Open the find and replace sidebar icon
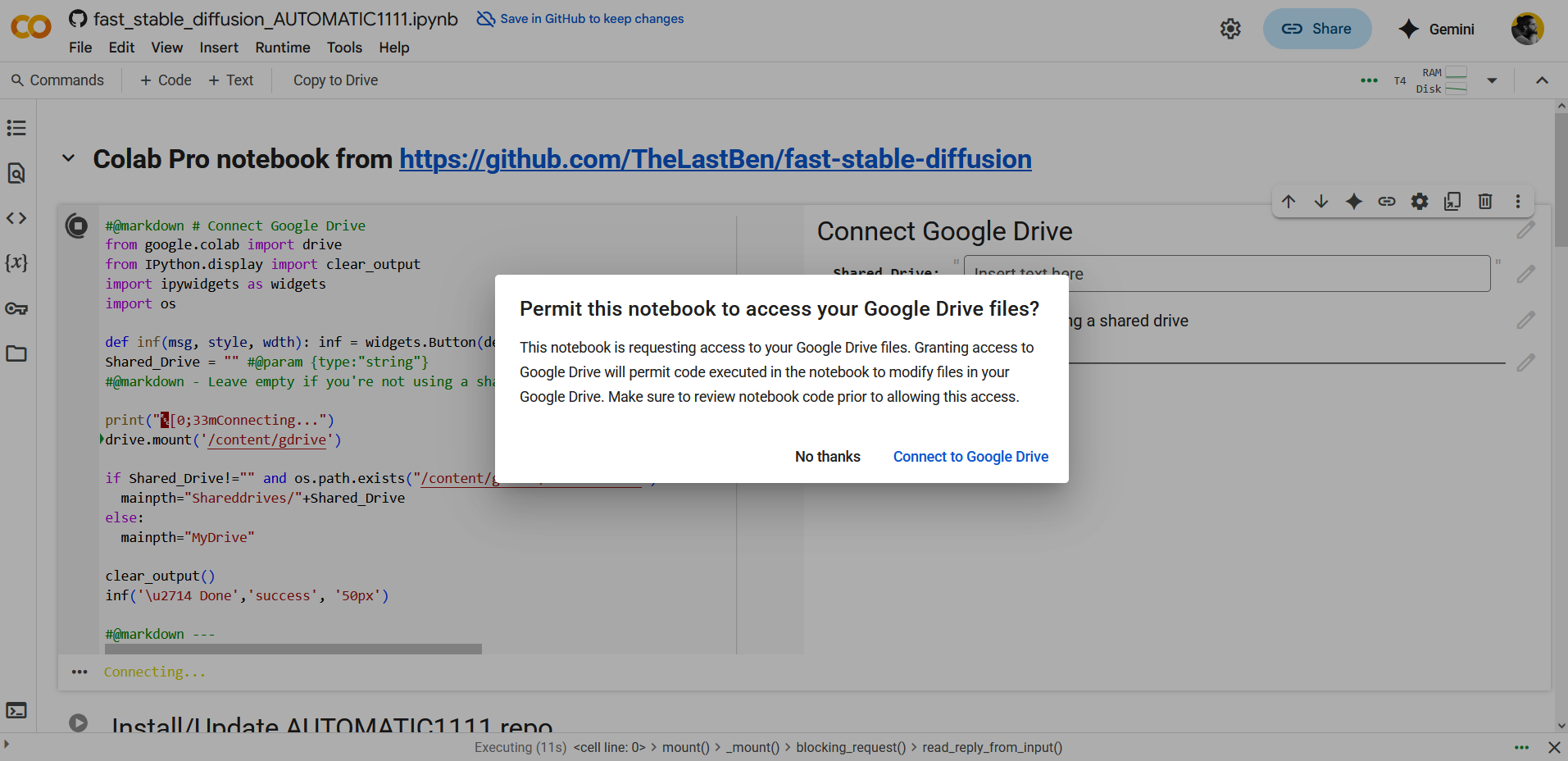1568x761 pixels. 16,173
